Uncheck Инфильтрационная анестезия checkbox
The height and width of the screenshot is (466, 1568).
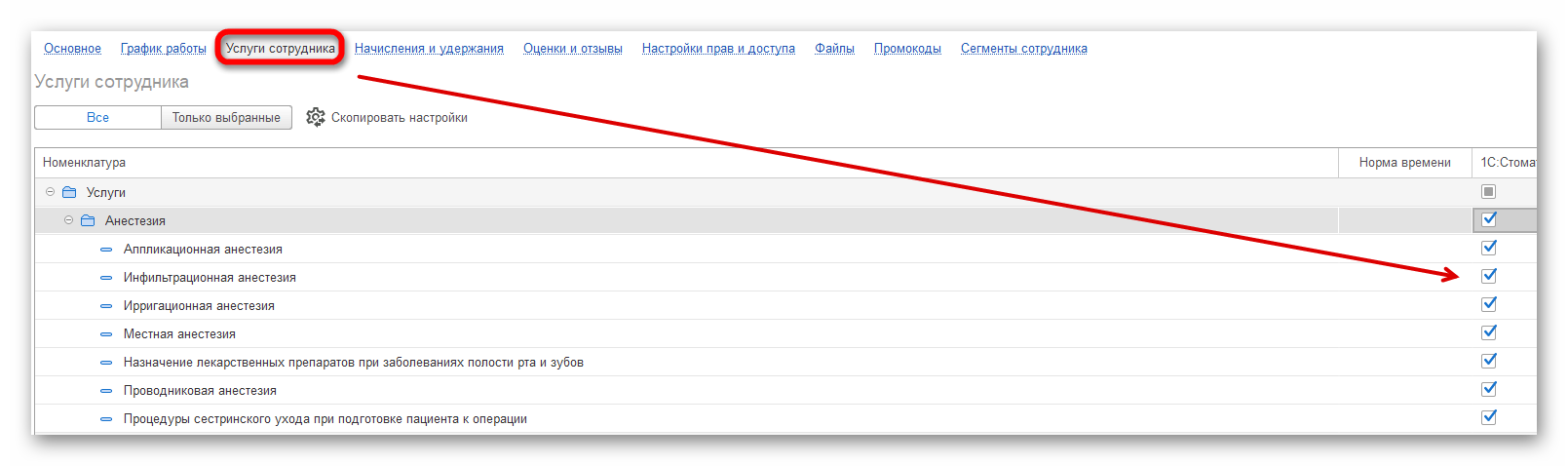(1488, 276)
